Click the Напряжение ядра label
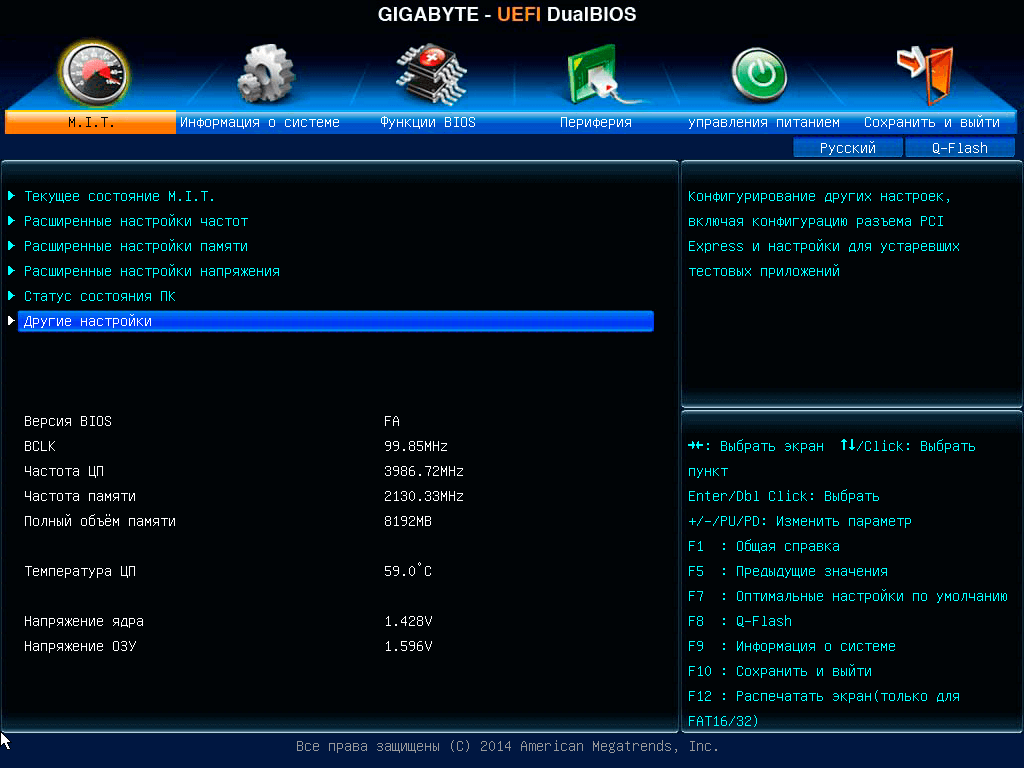The width and height of the screenshot is (1024, 768). point(84,621)
